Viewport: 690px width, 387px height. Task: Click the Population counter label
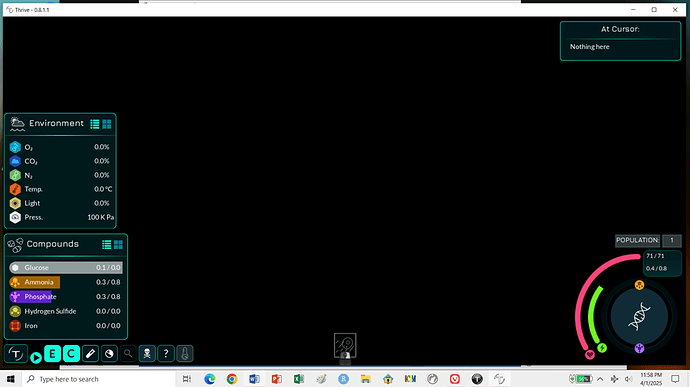pos(637,240)
